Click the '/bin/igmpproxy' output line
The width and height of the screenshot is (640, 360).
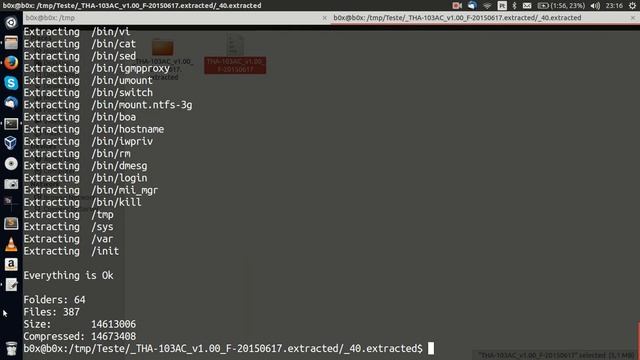click(96, 68)
